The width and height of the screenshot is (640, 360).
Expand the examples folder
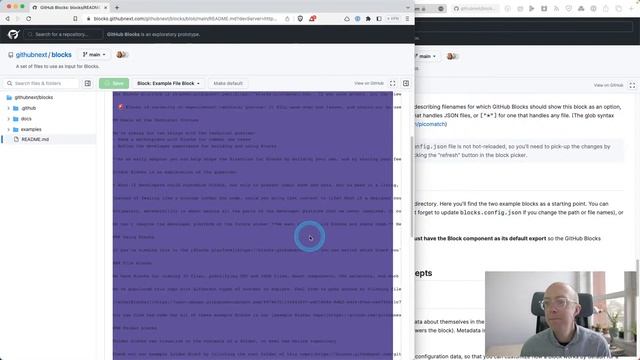pyautogui.click(x=9, y=129)
